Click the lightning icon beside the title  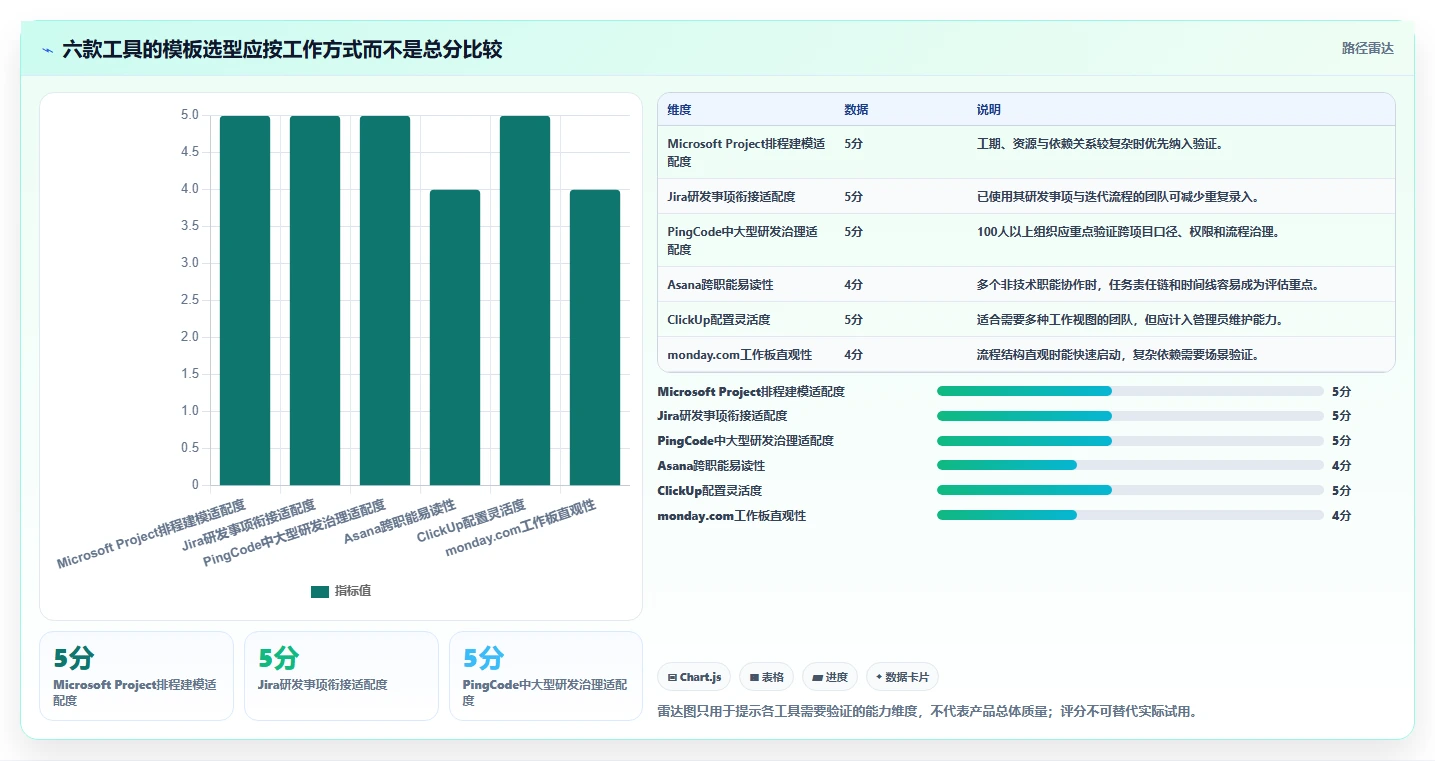tap(47, 49)
